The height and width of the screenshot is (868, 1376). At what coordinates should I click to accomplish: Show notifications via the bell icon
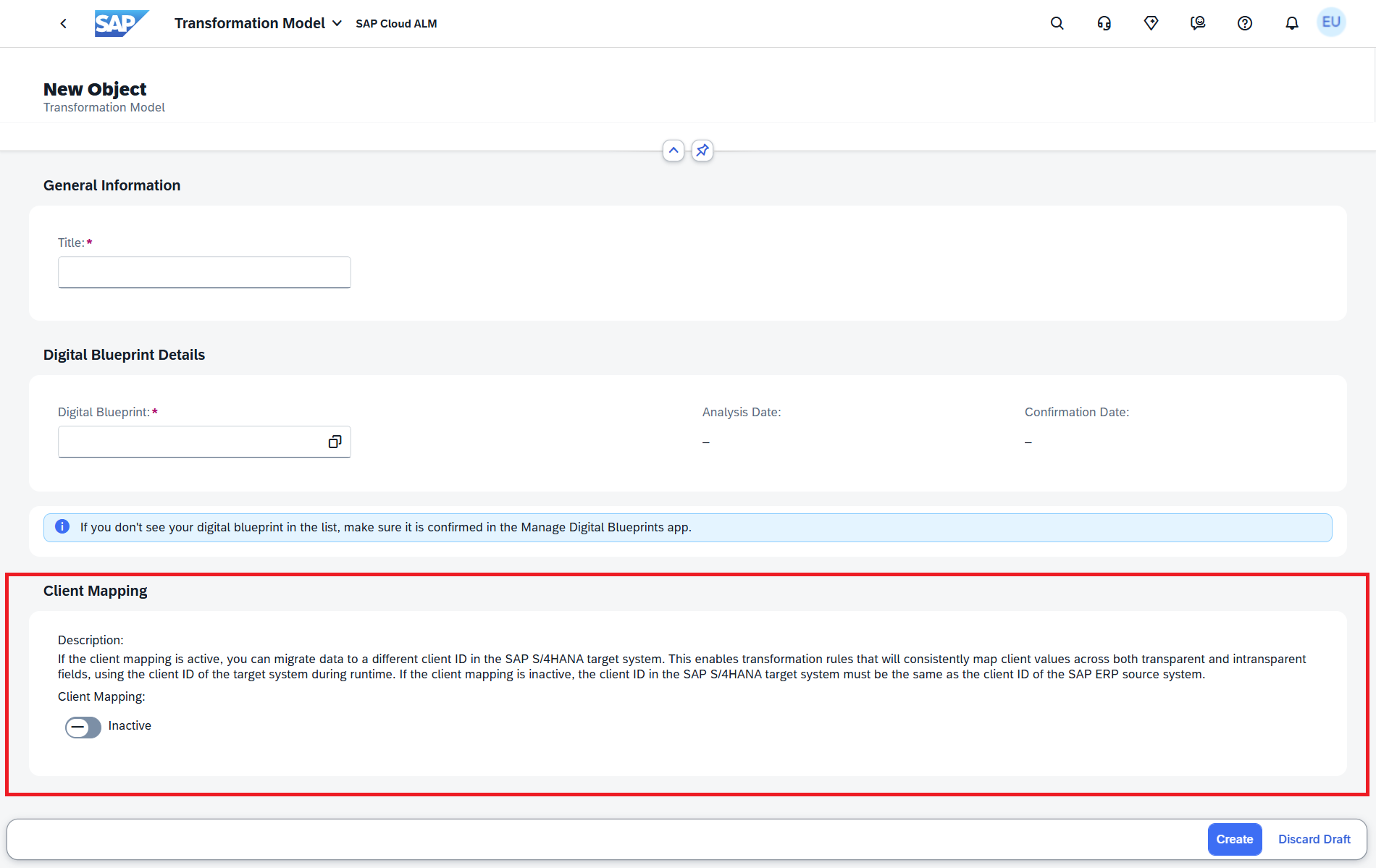1291,24
